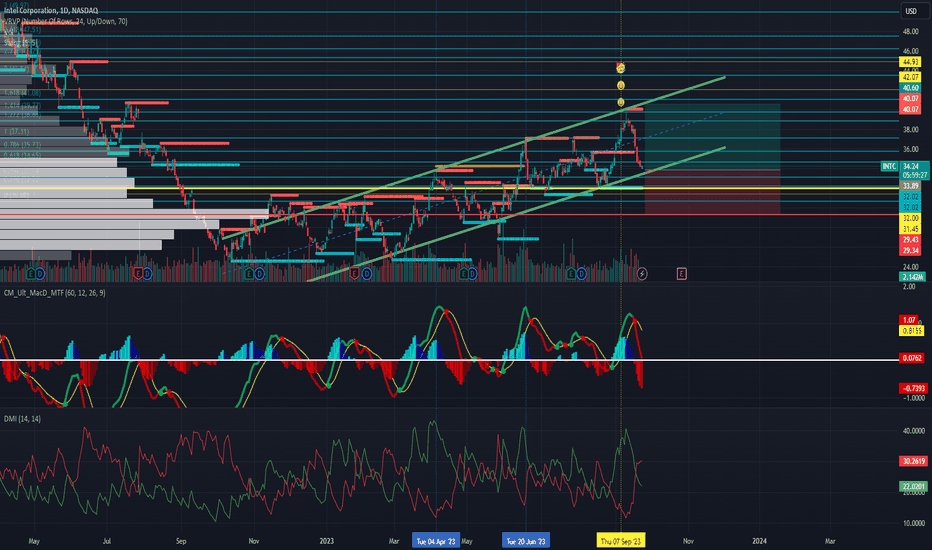Click the -0.7393 histogram value label
Viewport: 932px width, 550px height.
[x=914, y=388]
